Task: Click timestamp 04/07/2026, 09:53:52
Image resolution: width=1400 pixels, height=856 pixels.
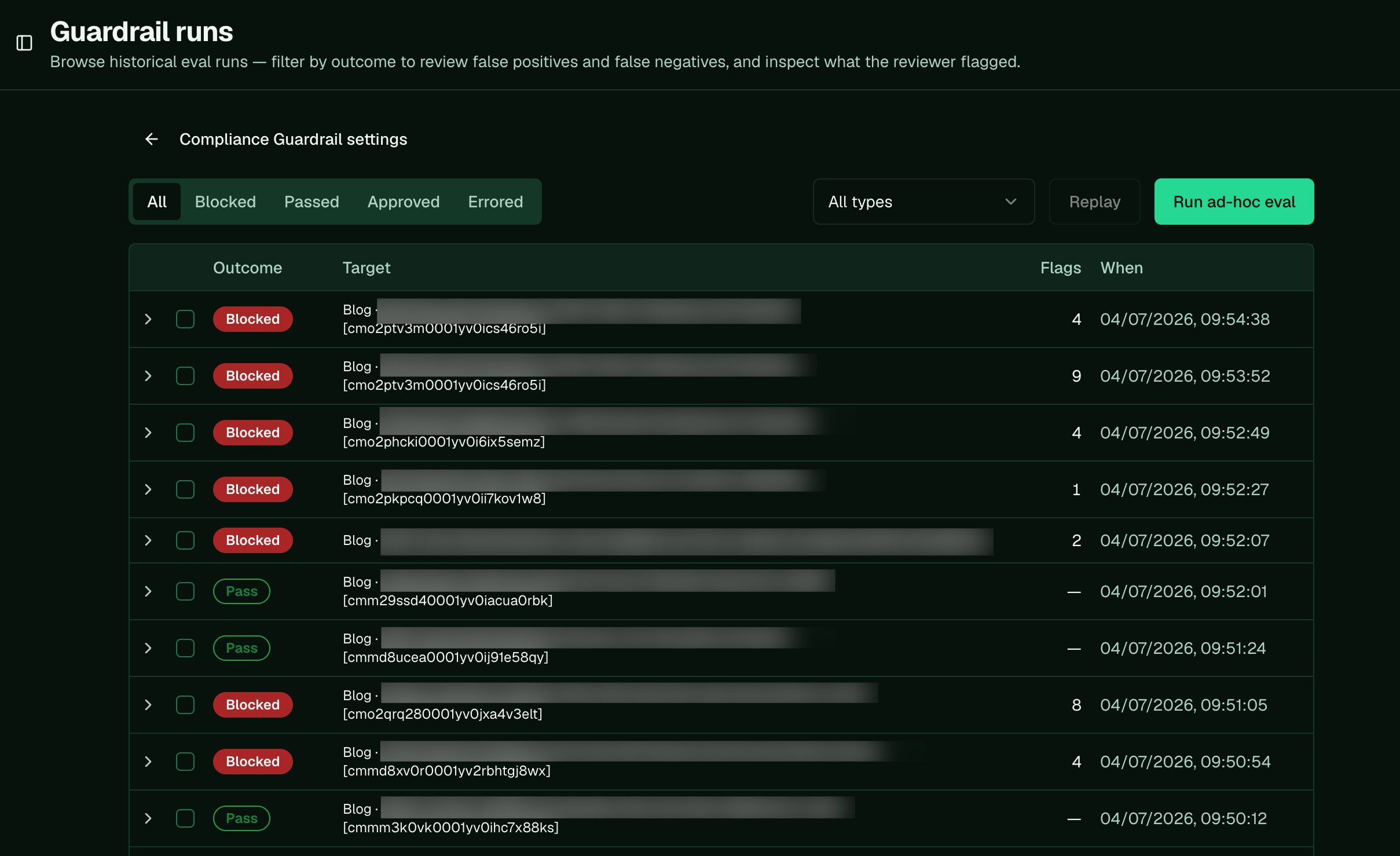Action: tap(1185, 376)
